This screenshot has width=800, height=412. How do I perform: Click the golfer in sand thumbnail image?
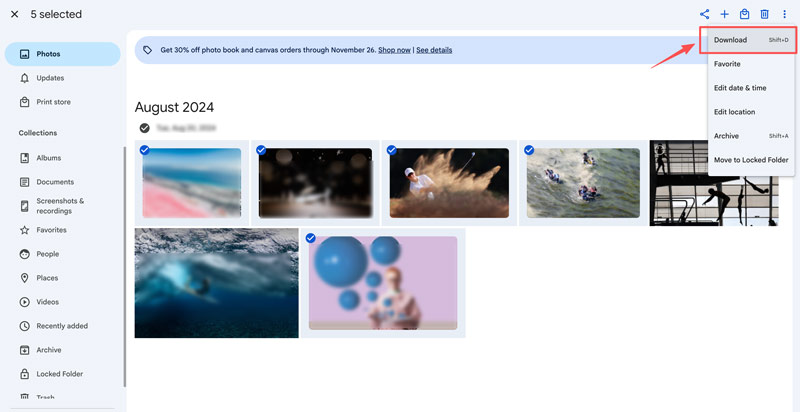pyautogui.click(x=449, y=183)
